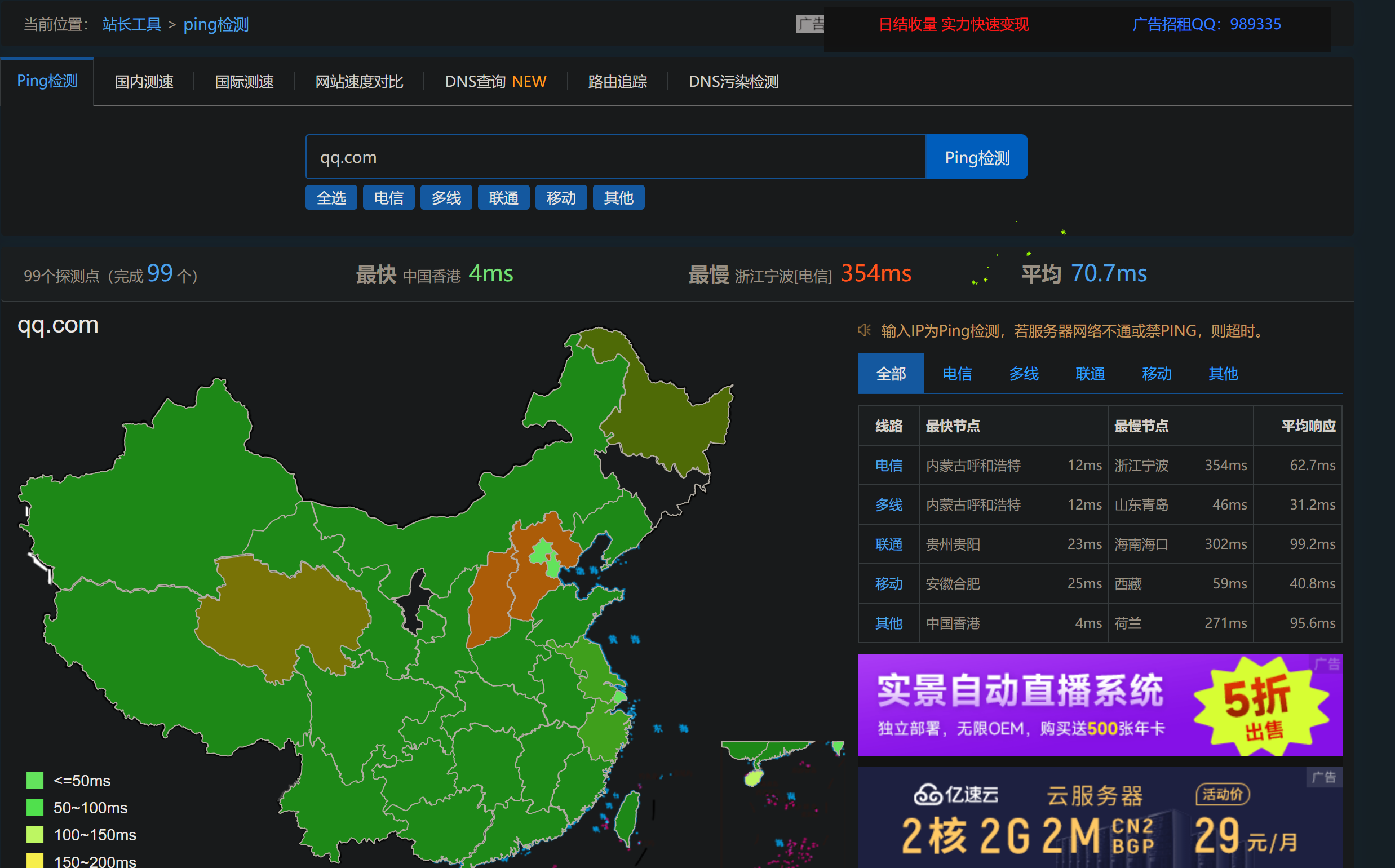Select the 全部 results tab
1395x868 pixels.
pyautogui.click(x=891, y=373)
